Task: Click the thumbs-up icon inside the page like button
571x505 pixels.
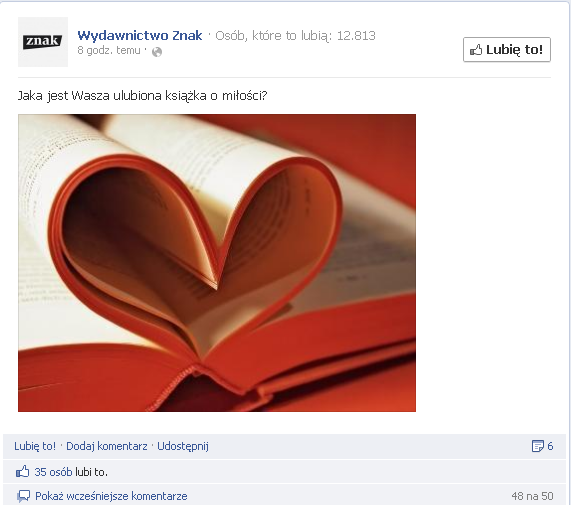Action: coord(476,50)
